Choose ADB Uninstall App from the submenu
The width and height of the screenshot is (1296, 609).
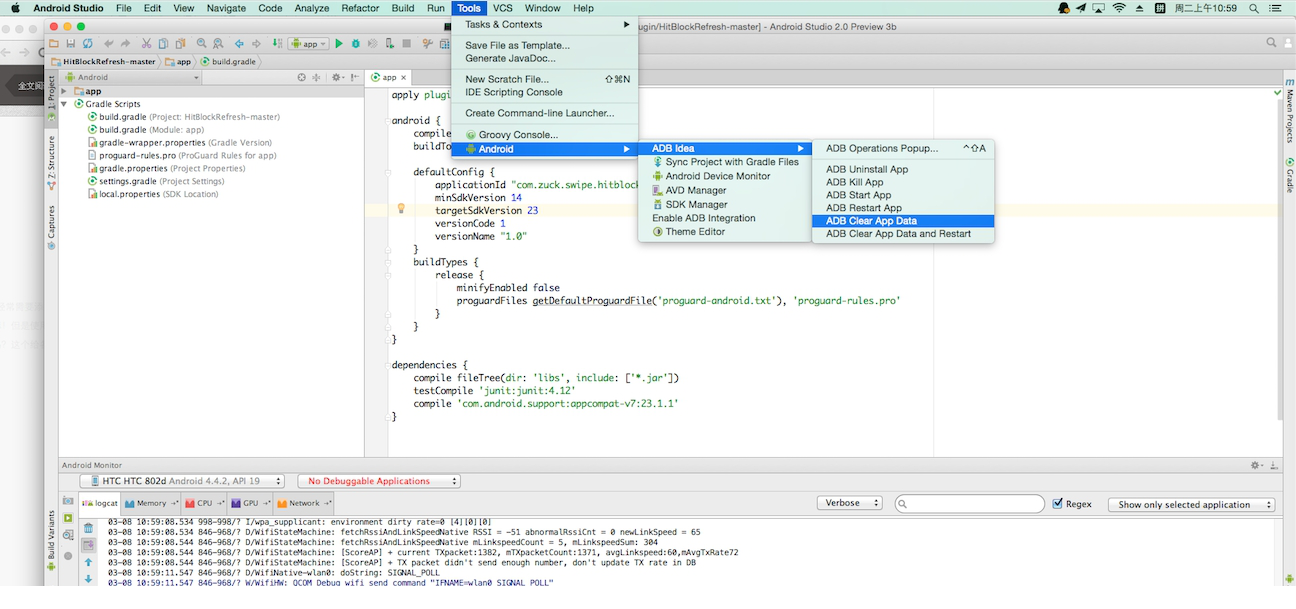point(903,169)
